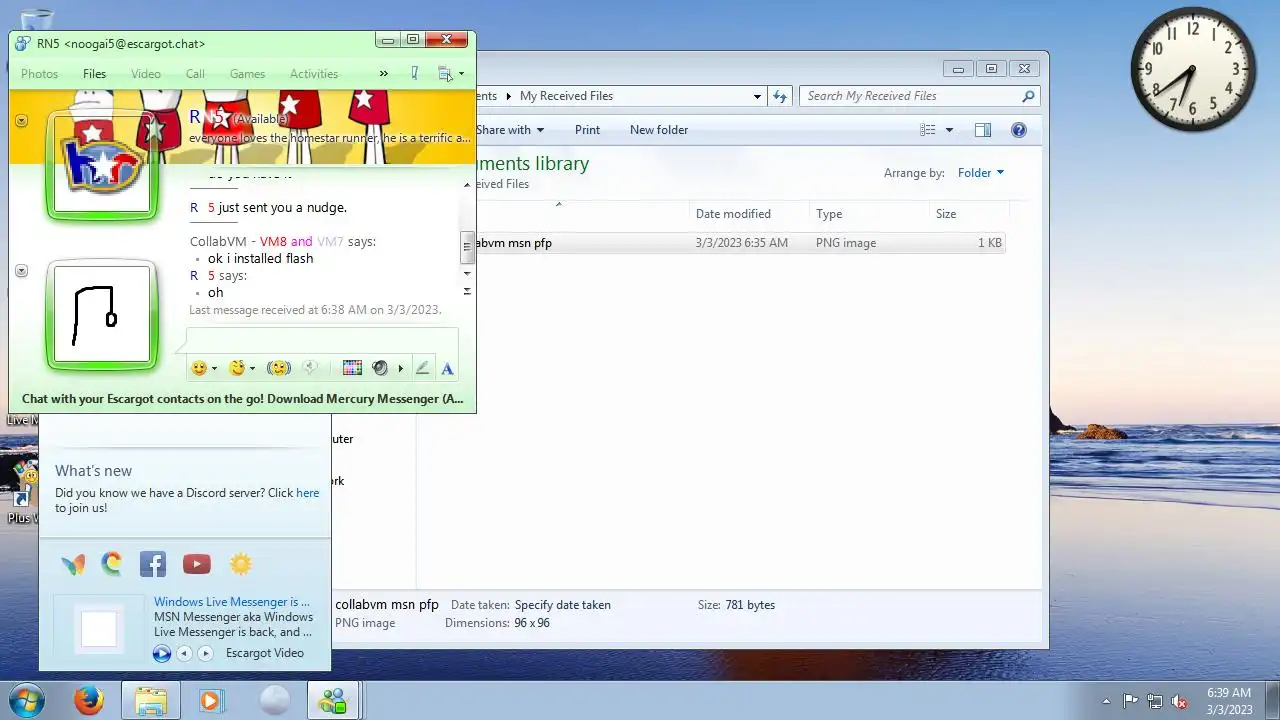The image size is (1280, 720).
Task: Change font with the letter A icon
Action: pyautogui.click(x=447, y=368)
